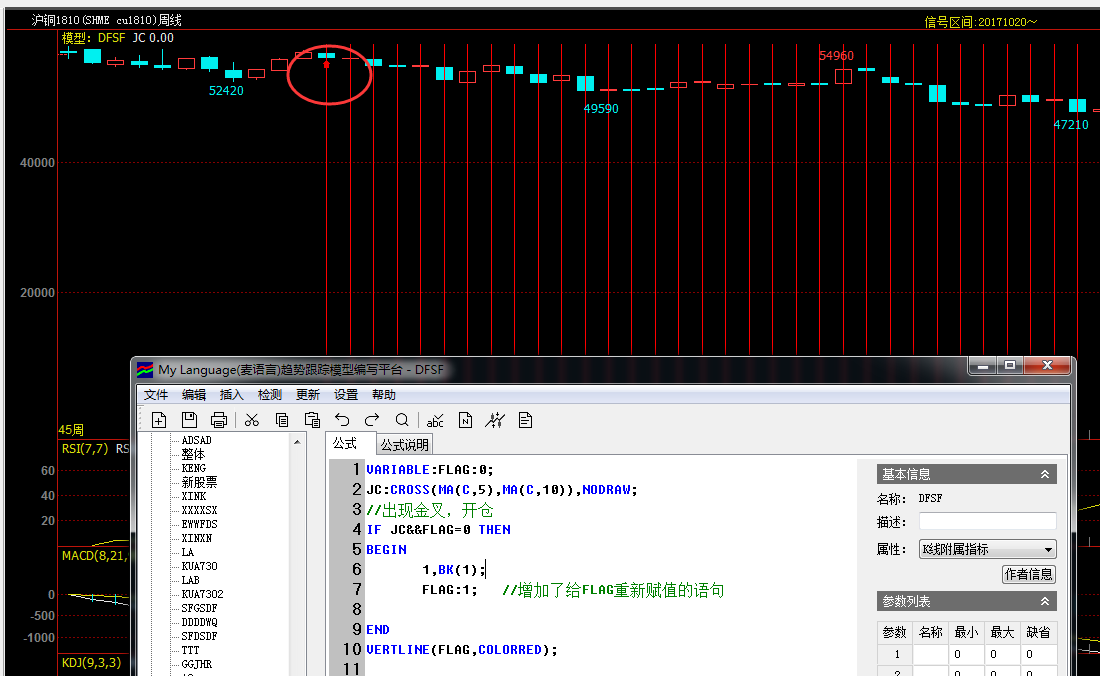
Task: Click the model list scroll-up arrow
Action: click(297, 441)
